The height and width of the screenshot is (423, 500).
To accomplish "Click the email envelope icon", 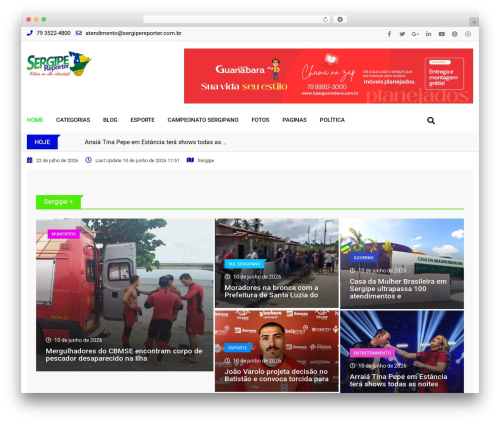I will (x=79, y=33).
